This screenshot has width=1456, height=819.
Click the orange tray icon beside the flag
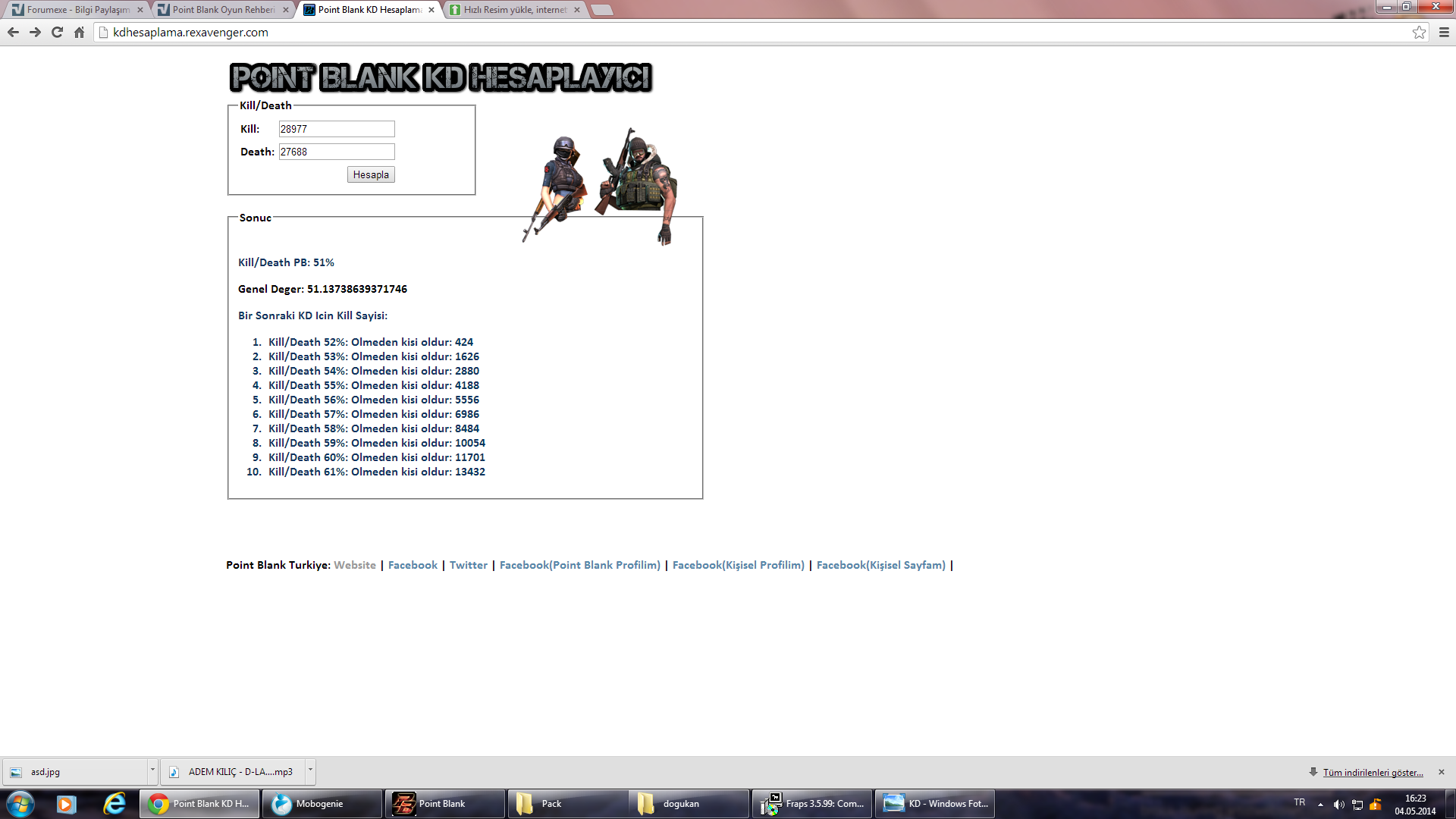click(x=1376, y=805)
